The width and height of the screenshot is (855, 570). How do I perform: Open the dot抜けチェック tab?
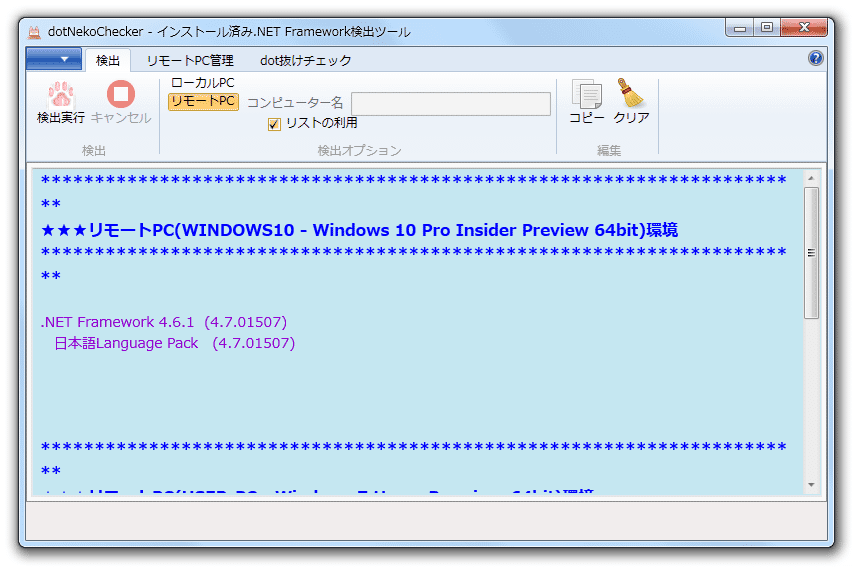pos(305,61)
